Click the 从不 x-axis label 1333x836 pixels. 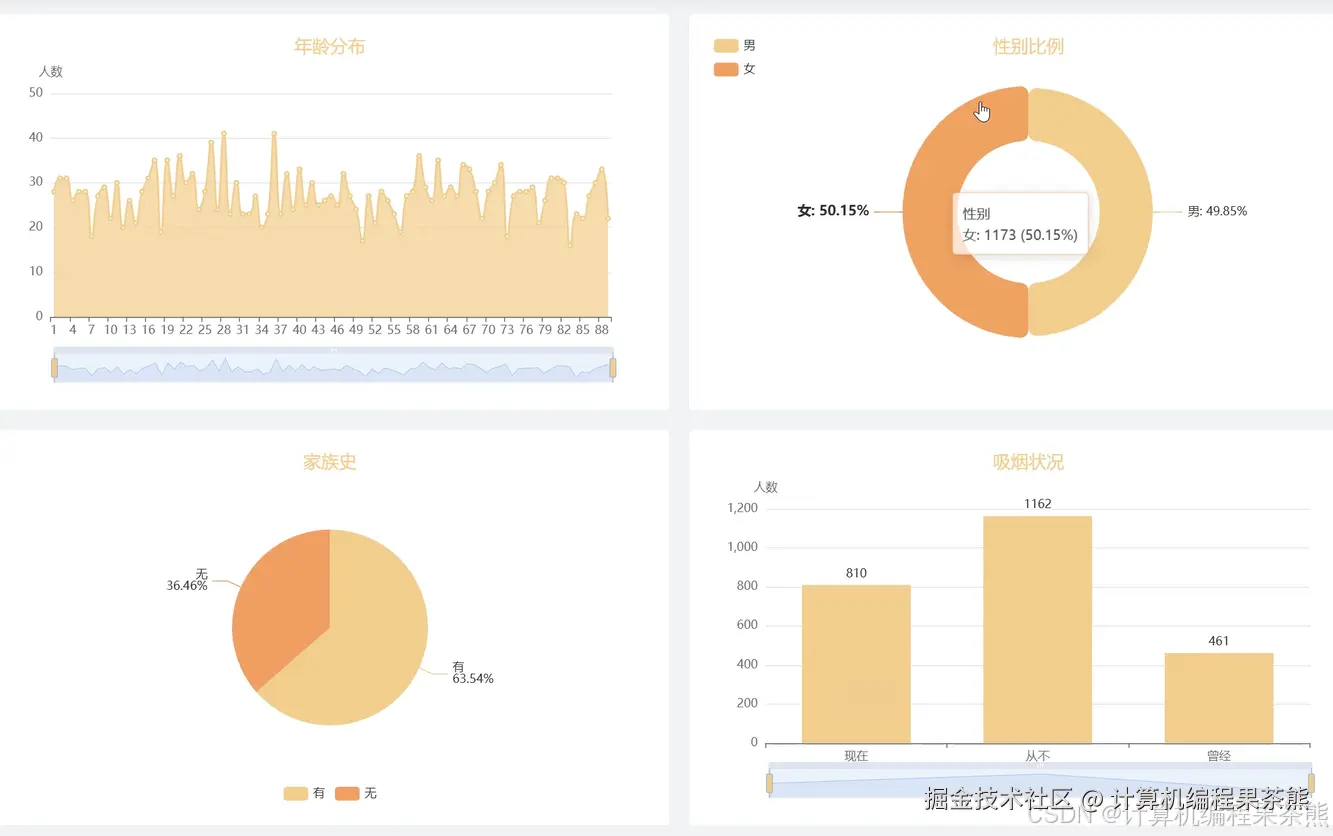1037,756
